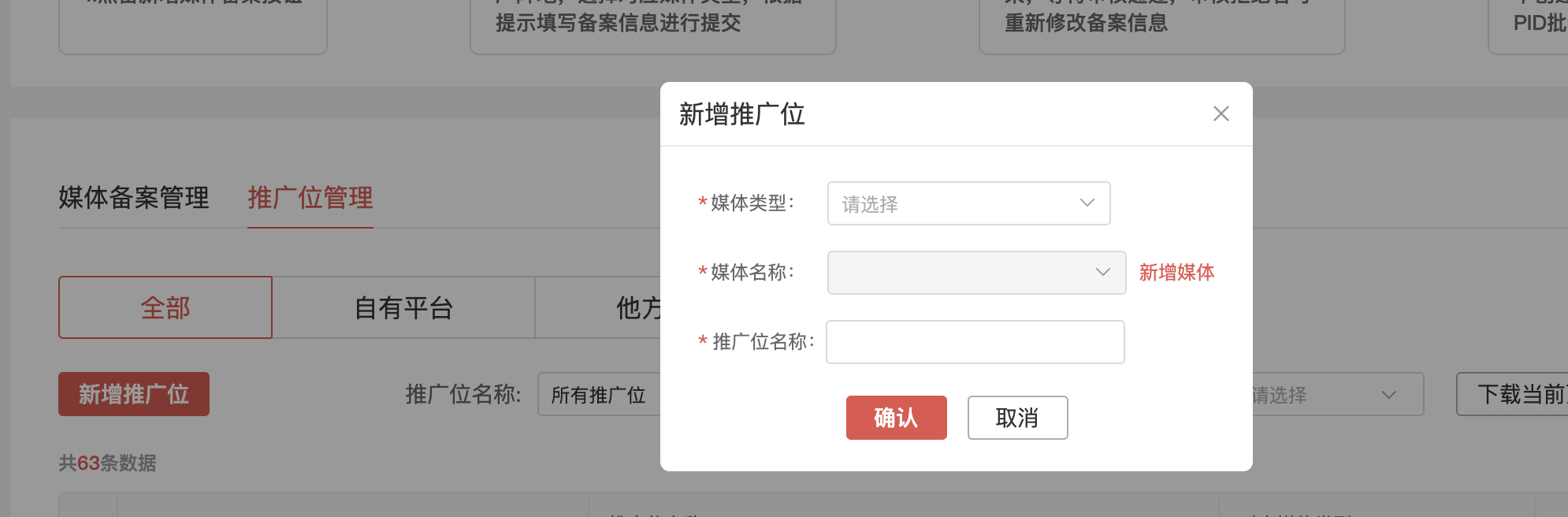Image resolution: width=1568 pixels, height=517 pixels.
Task: Click the 下载当前 download button
Action: (x=1513, y=394)
